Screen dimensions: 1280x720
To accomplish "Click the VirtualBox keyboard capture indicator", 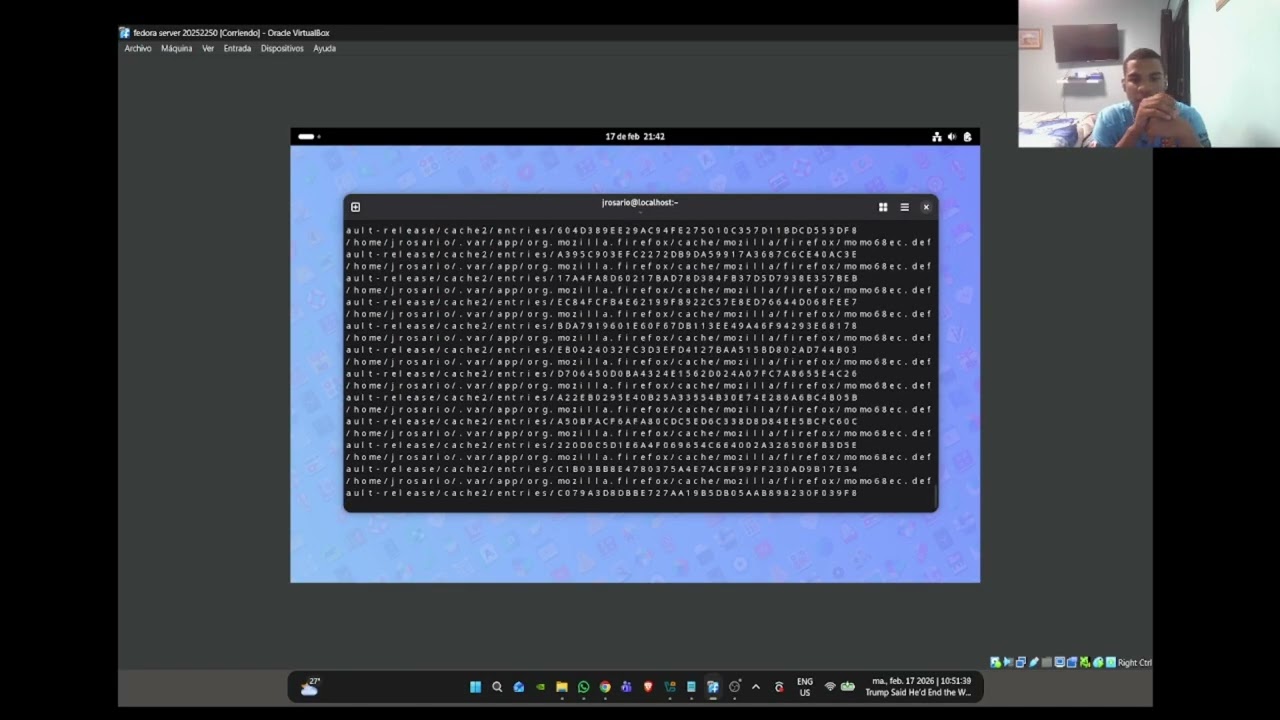I will [1111, 662].
